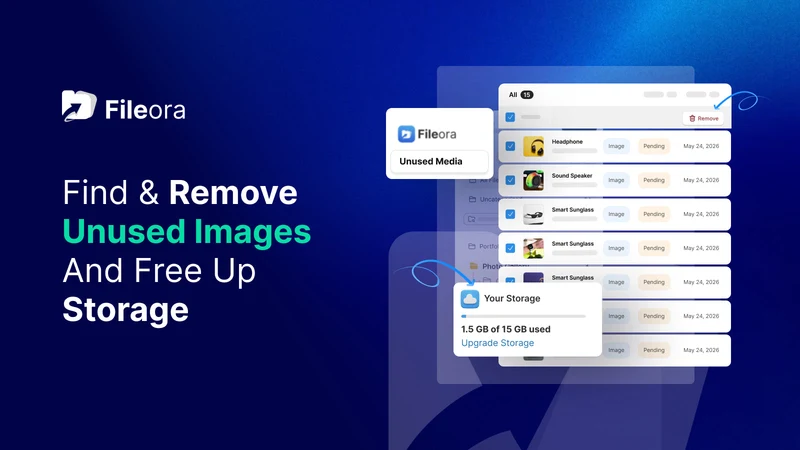Screen dimensions: 800x450
Task: Uncheck checkbox beside green Smart Sunglass thumbnail
Action: point(510,248)
